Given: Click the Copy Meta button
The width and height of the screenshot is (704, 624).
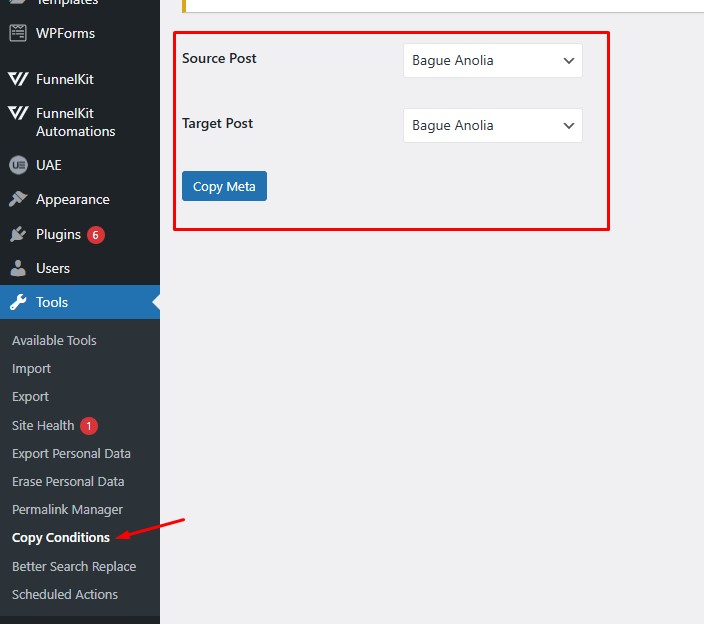Looking at the screenshot, I should click(224, 186).
